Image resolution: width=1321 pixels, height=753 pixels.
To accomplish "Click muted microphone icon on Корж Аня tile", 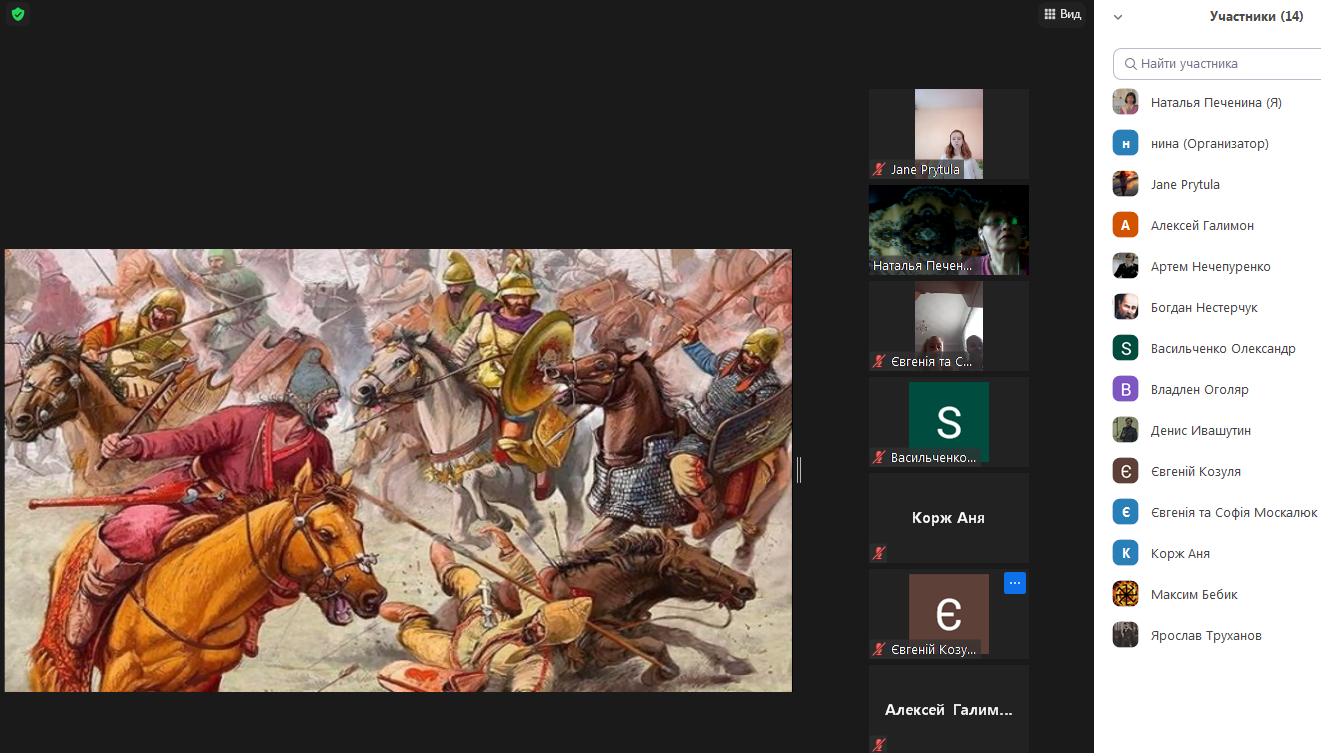I will tap(879, 553).
